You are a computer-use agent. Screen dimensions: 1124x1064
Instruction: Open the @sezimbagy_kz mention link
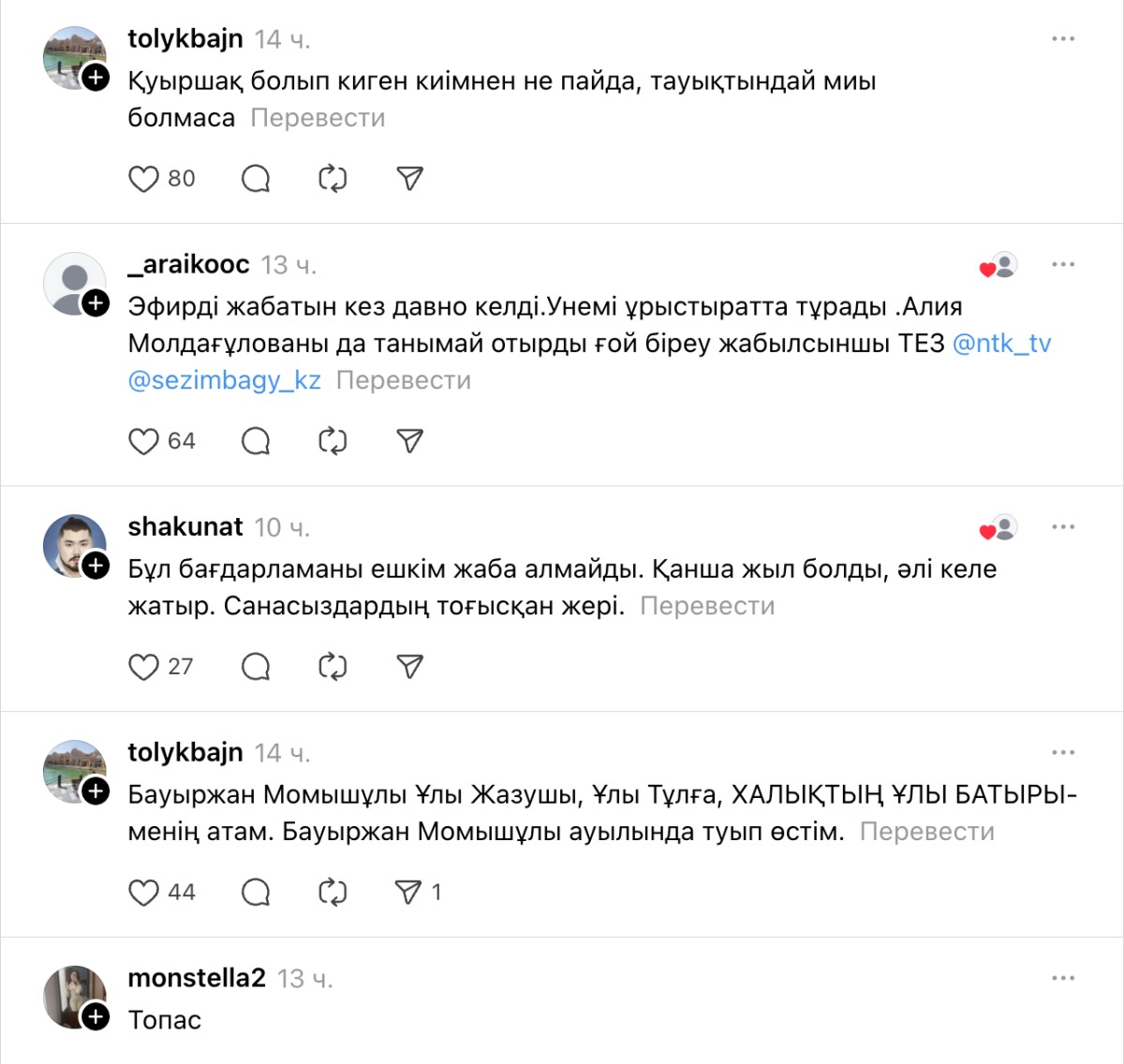coord(225,381)
